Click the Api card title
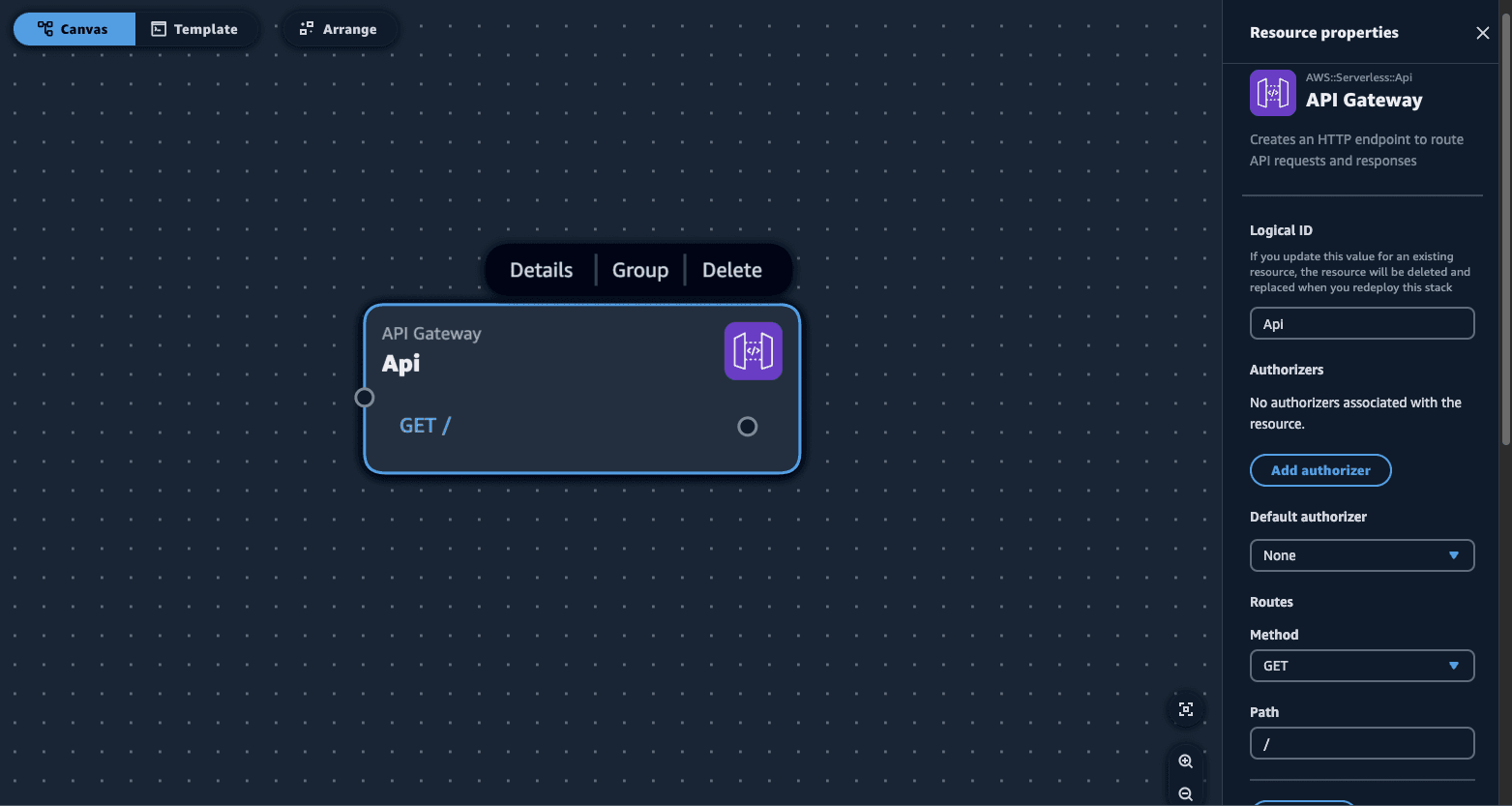This screenshot has width=1512, height=806. tap(400, 364)
